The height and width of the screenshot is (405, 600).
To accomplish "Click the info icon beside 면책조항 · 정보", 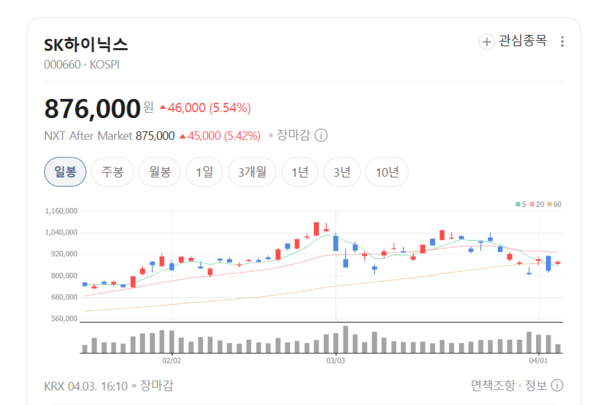I will click(x=557, y=385).
